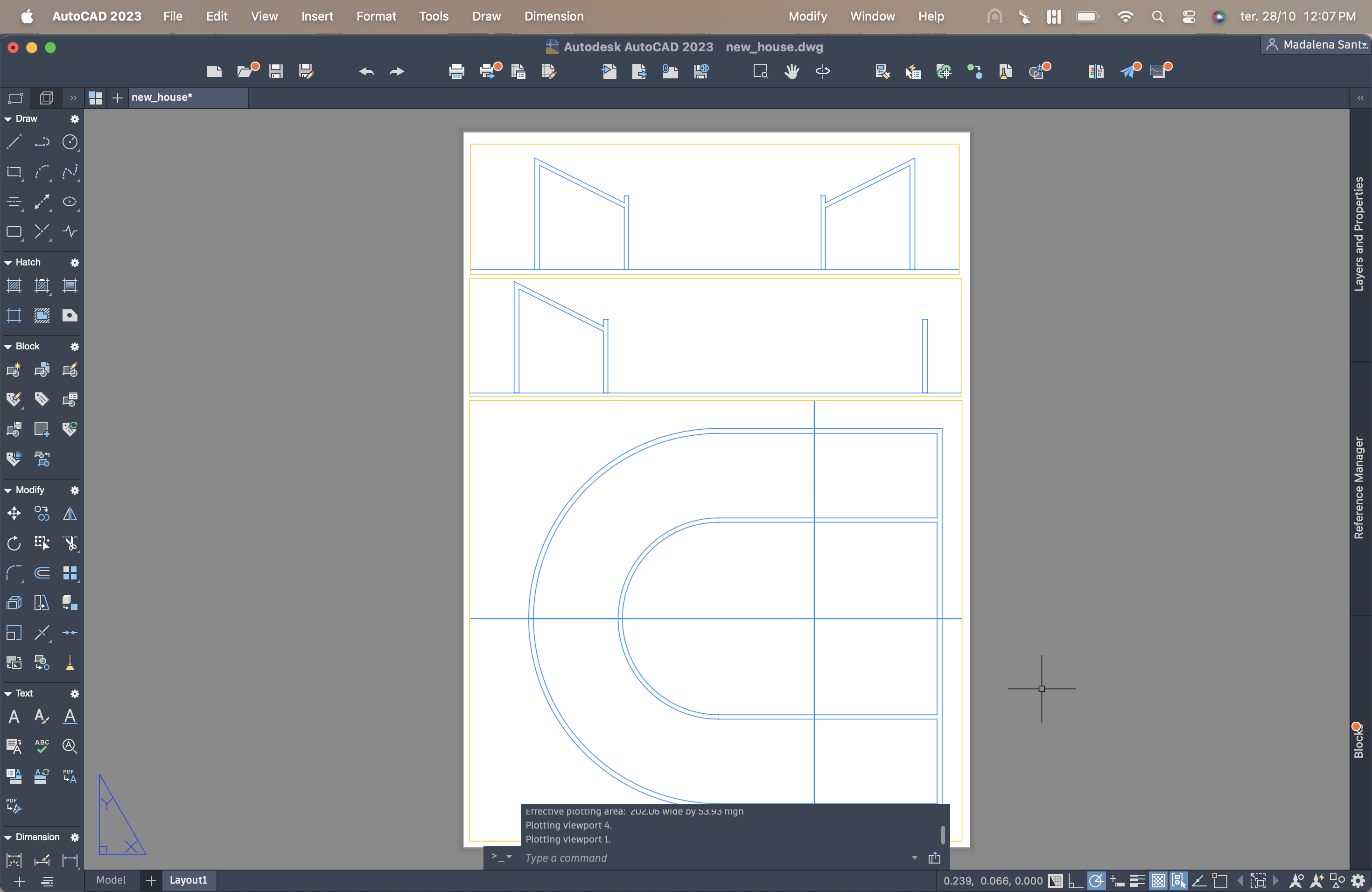Switch to the Model tab
Image resolution: width=1372 pixels, height=892 pixels.
(x=111, y=880)
